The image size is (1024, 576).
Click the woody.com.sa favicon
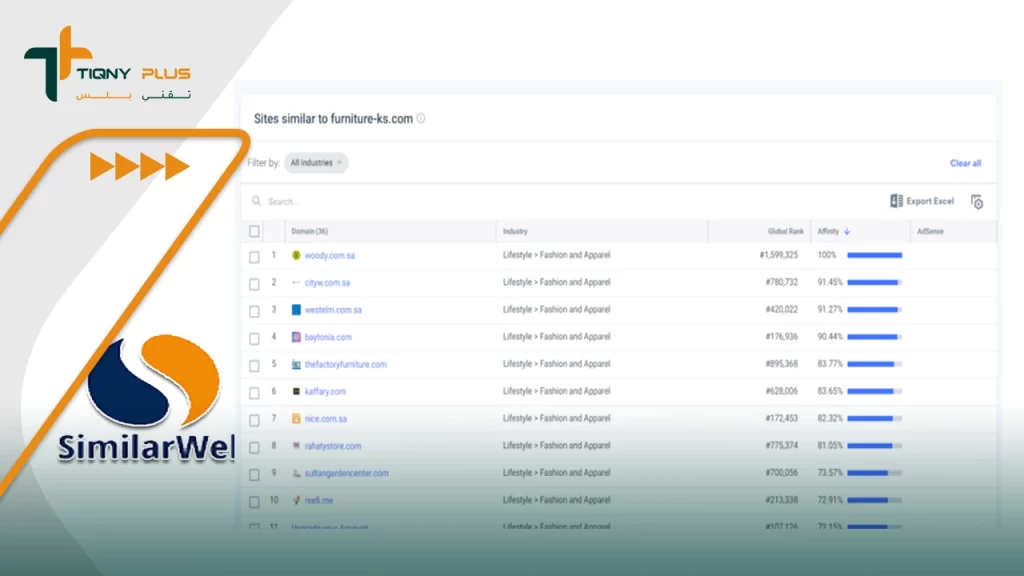(x=296, y=255)
